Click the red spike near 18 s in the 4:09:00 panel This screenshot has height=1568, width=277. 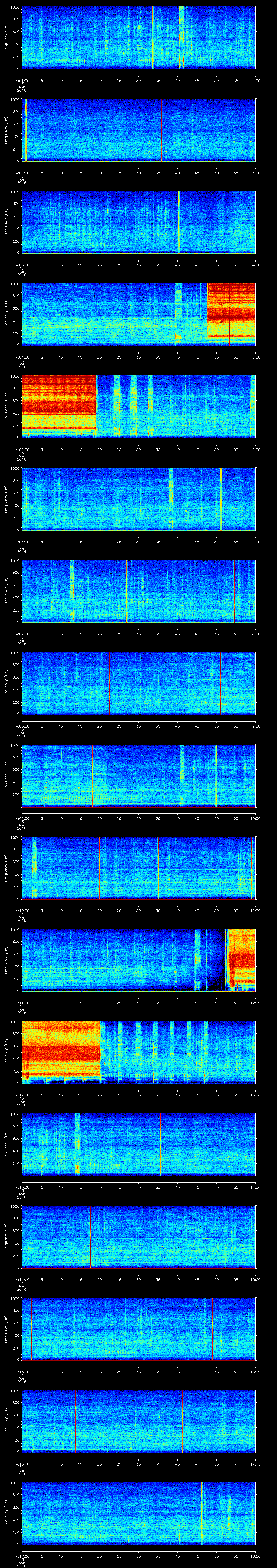coord(93,775)
